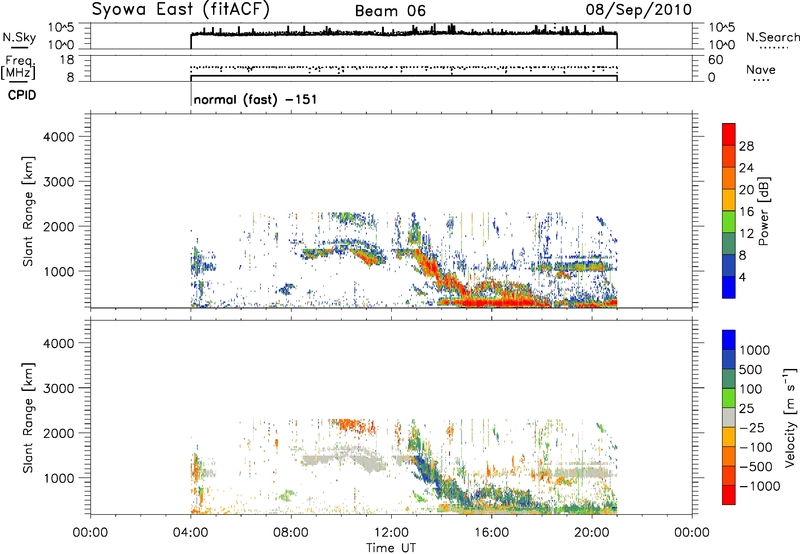Click the '16' Power colorbar value
The width and height of the screenshot is (800, 554).
coord(746,212)
